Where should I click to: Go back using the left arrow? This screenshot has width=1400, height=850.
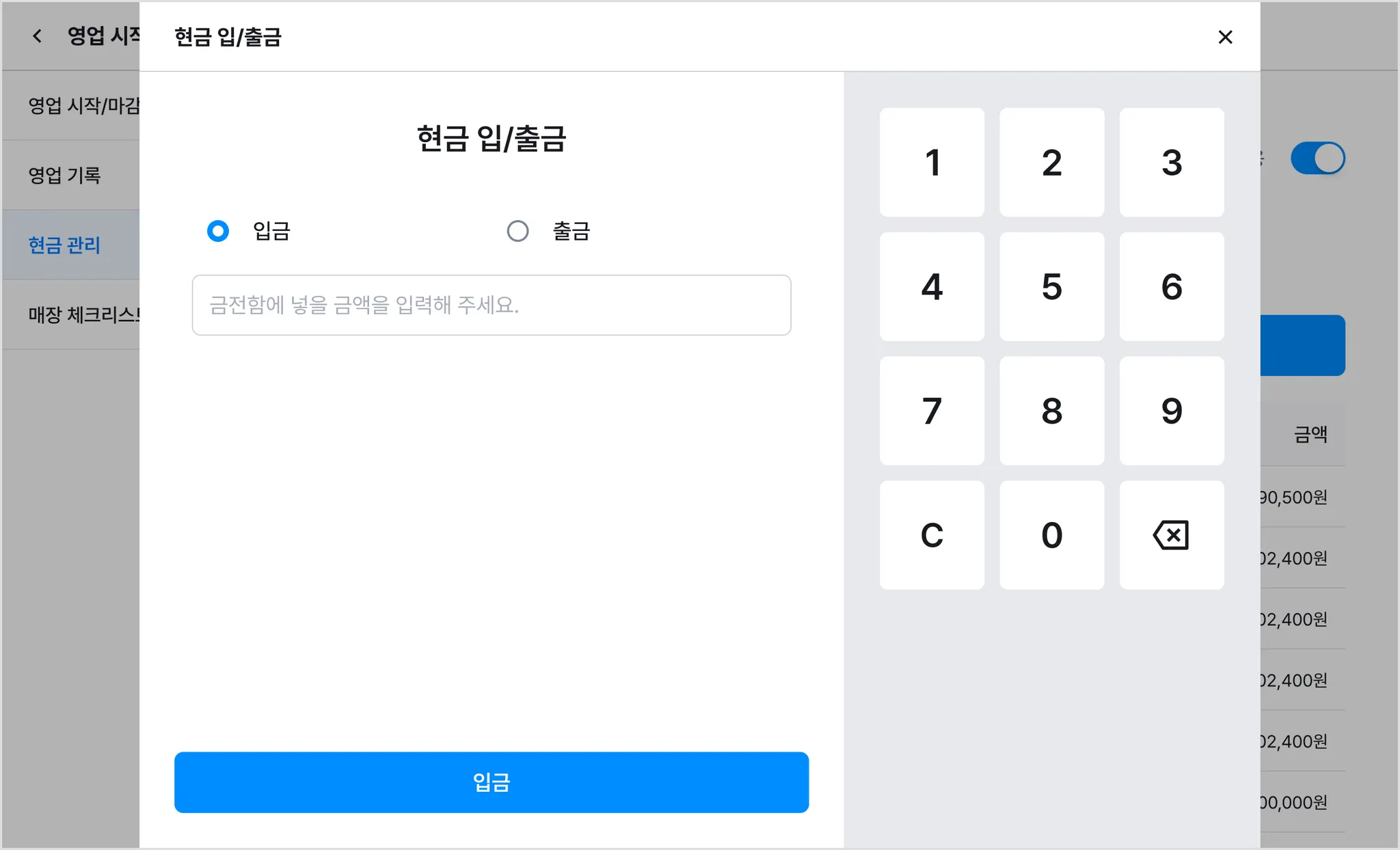[x=38, y=36]
